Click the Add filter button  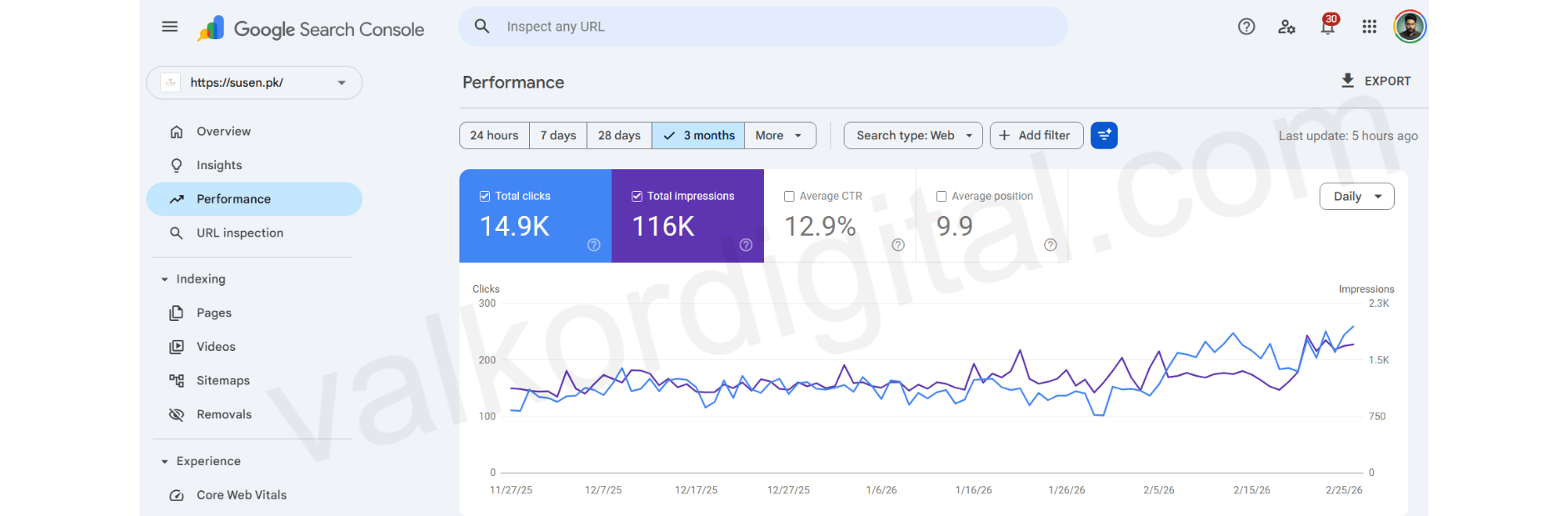pos(1036,135)
